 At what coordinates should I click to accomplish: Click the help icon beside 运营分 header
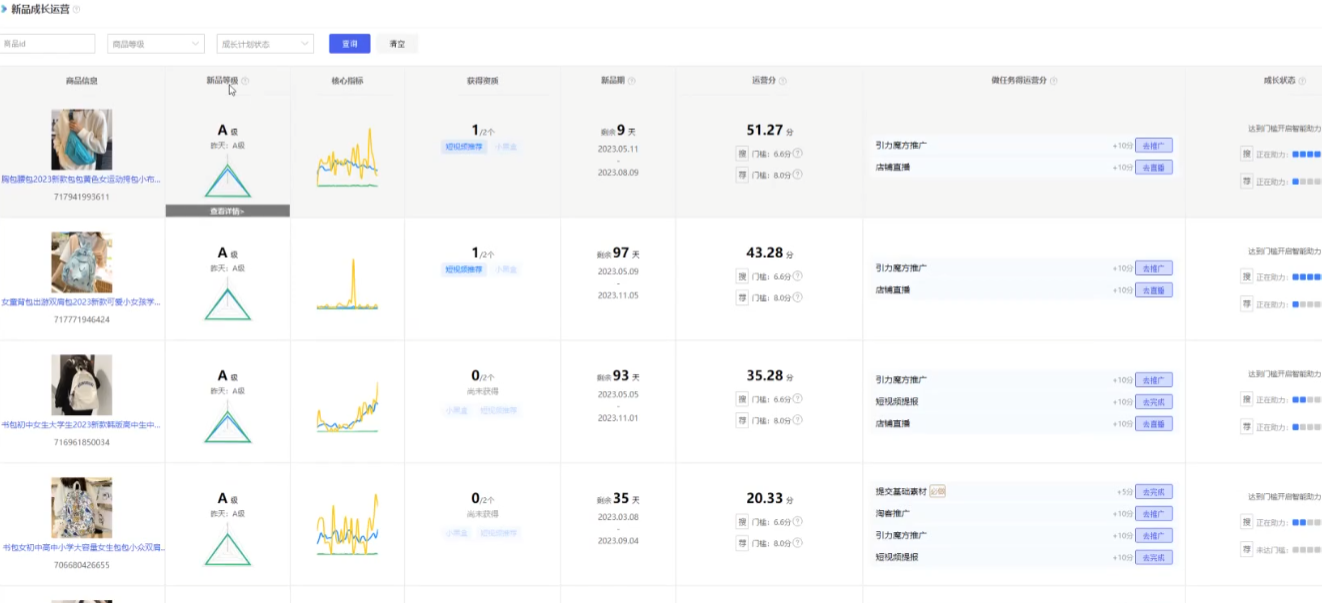click(x=782, y=81)
